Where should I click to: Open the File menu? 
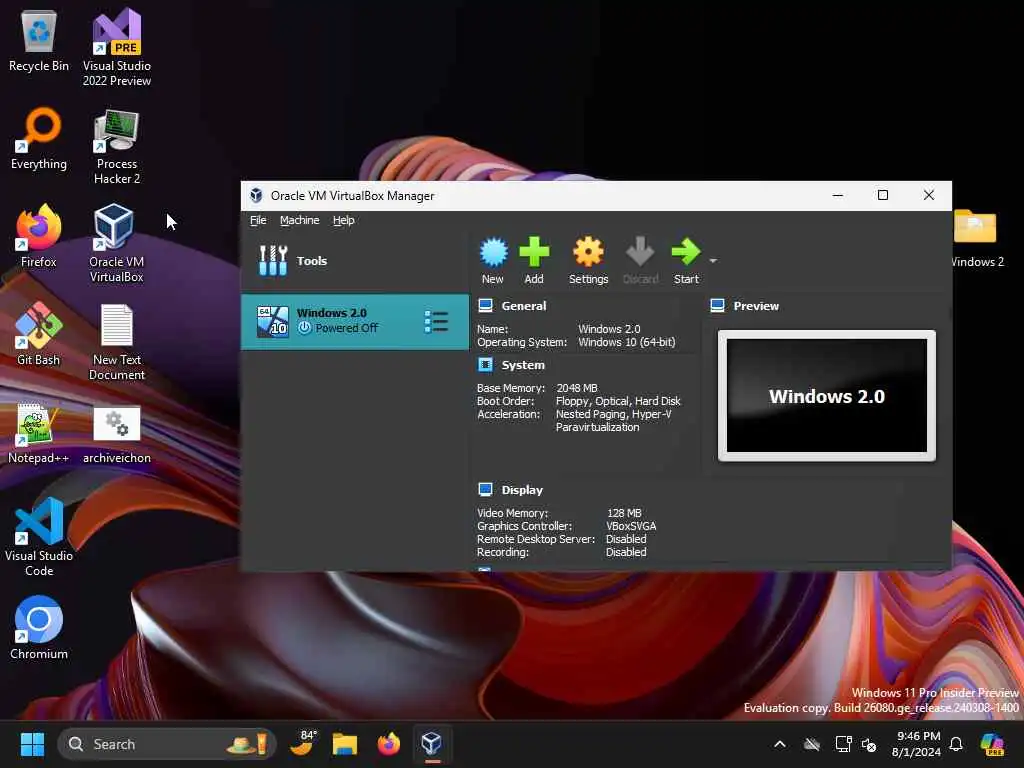(x=258, y=220)
